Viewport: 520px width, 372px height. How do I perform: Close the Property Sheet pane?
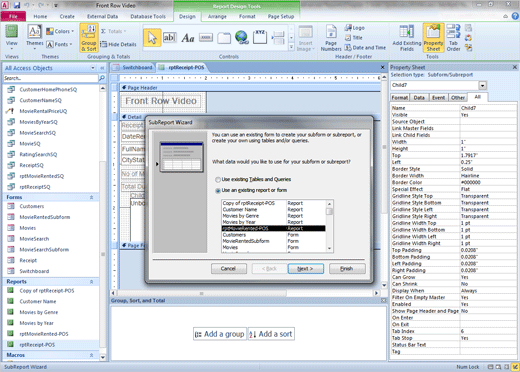coord(515,67)
